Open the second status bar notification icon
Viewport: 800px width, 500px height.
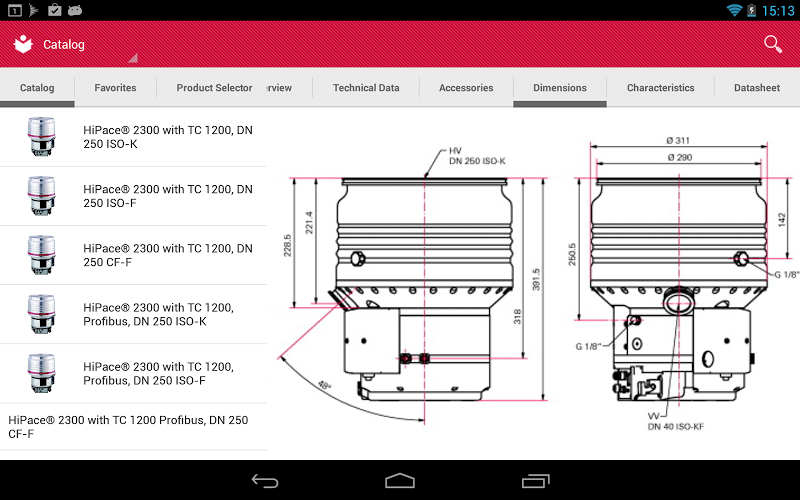[x=34, y=10]
